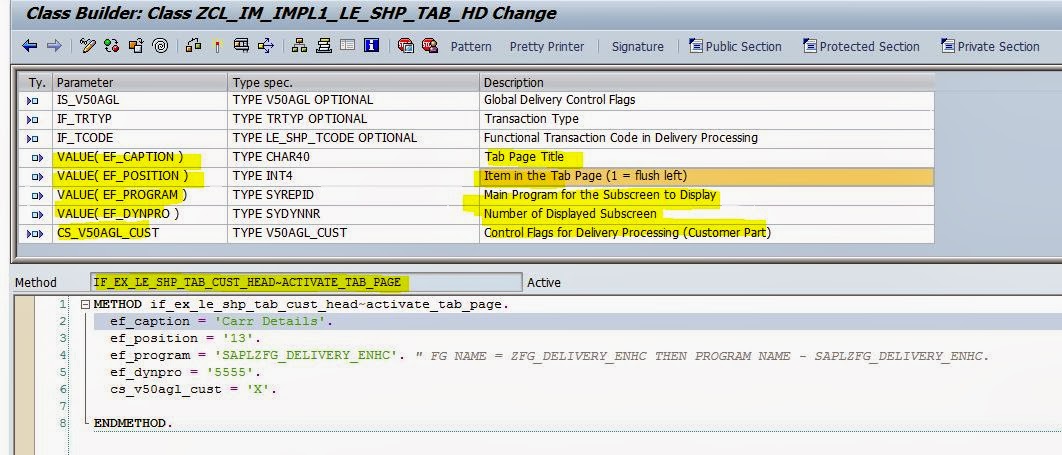
Task: Place cursor on ENDMETHOD line
Action: (x=133, y=423)
